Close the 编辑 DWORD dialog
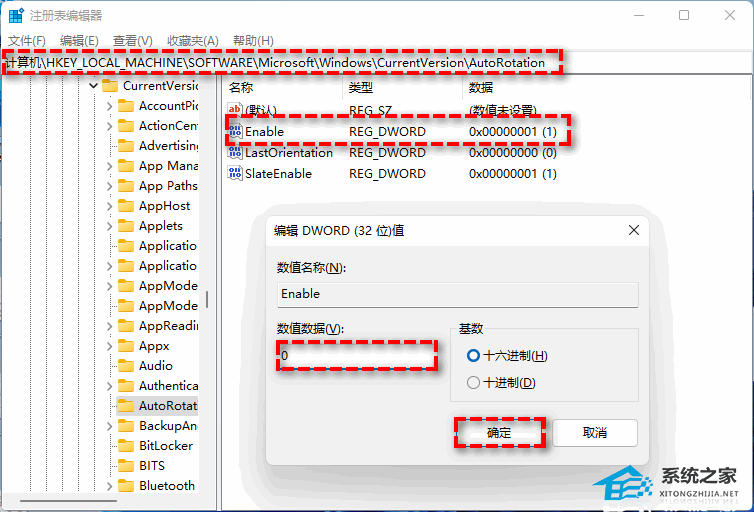Image resolution: width=754 pixels, height=512 pixels. point(634,230)
